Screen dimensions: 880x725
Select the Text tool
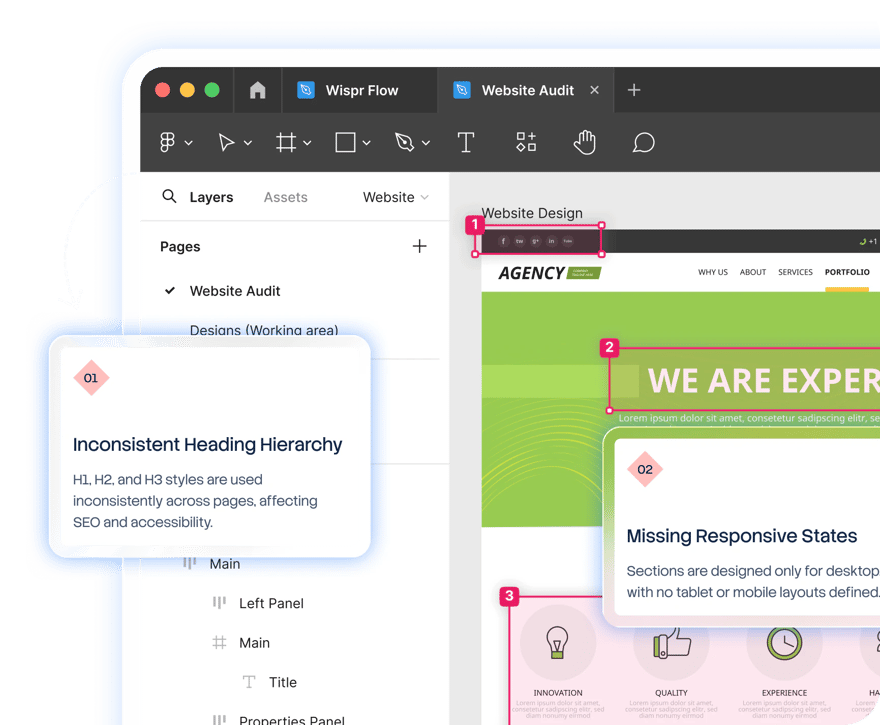[466, 143]
